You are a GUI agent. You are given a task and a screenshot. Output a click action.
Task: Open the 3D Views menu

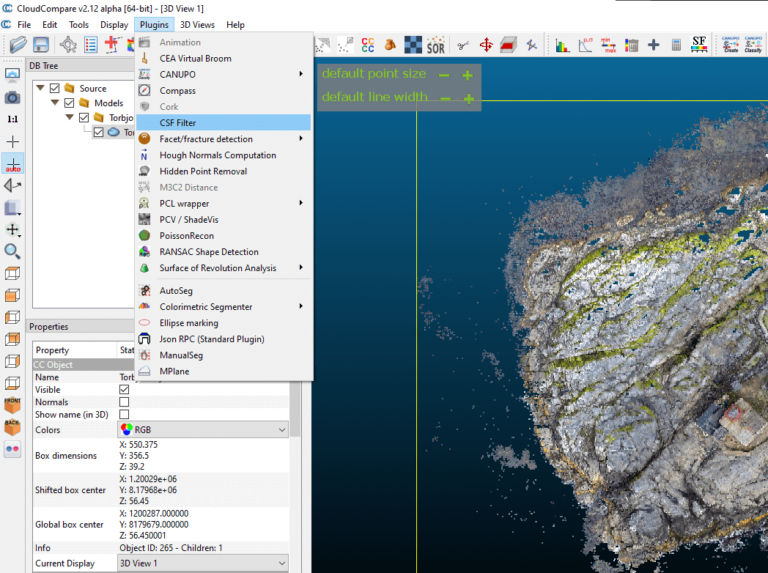coord(197,24)
